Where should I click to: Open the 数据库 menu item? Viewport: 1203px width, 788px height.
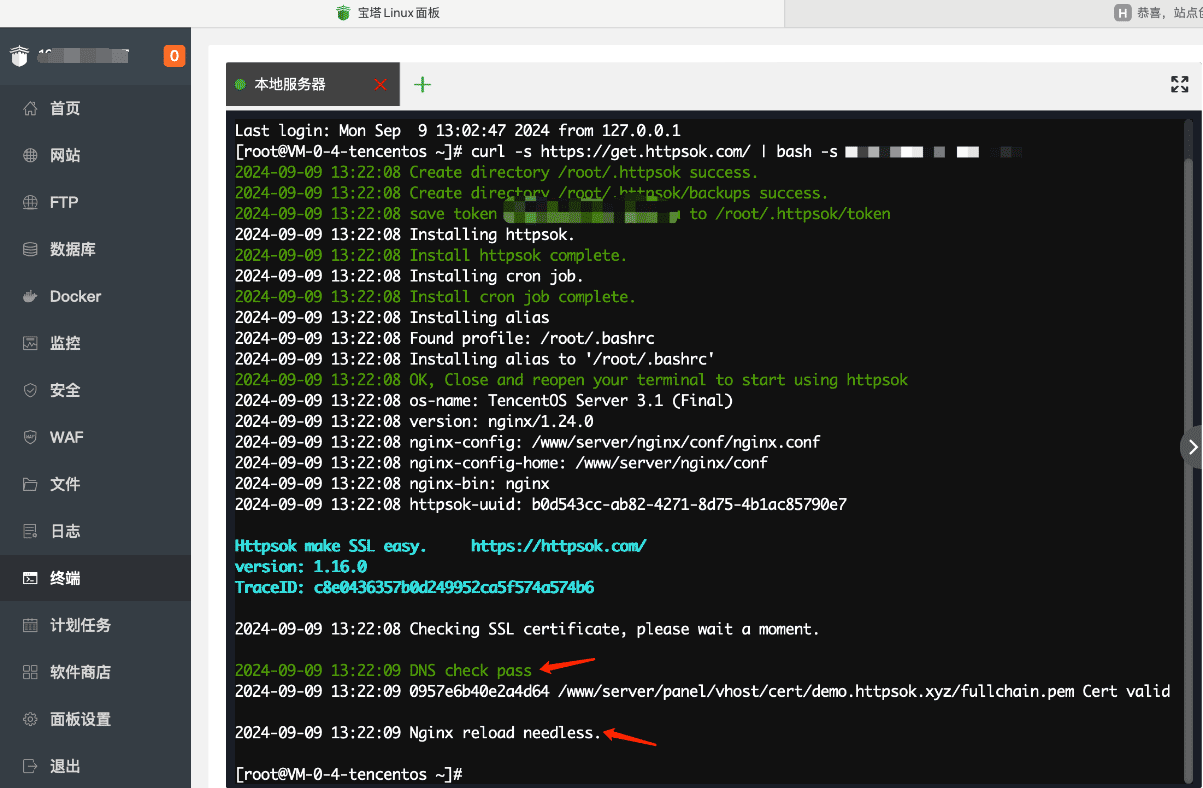click(x=95, y=249)
